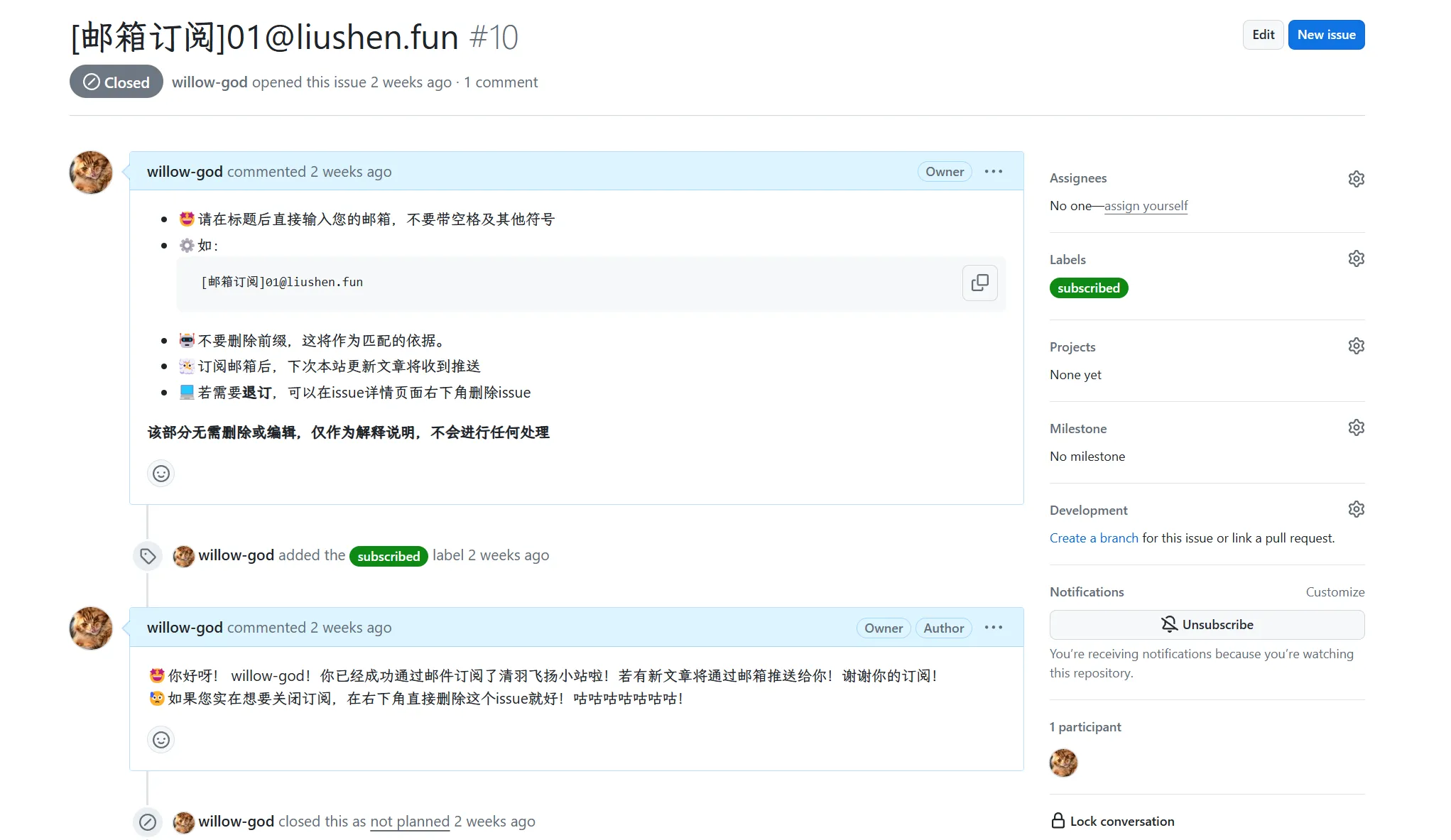This screenshot has height=840, width=1451.
Task: Click the Development gear settings icon
Action: pyautogui.click(x=1357, y=510)
